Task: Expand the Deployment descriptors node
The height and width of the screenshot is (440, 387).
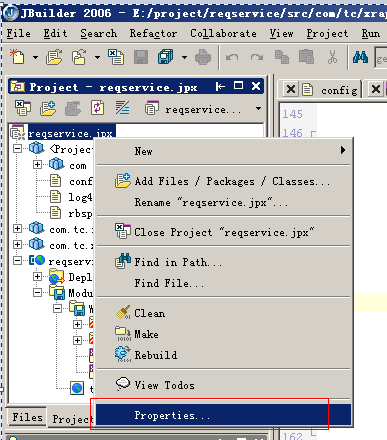Action: click(37, 276)
